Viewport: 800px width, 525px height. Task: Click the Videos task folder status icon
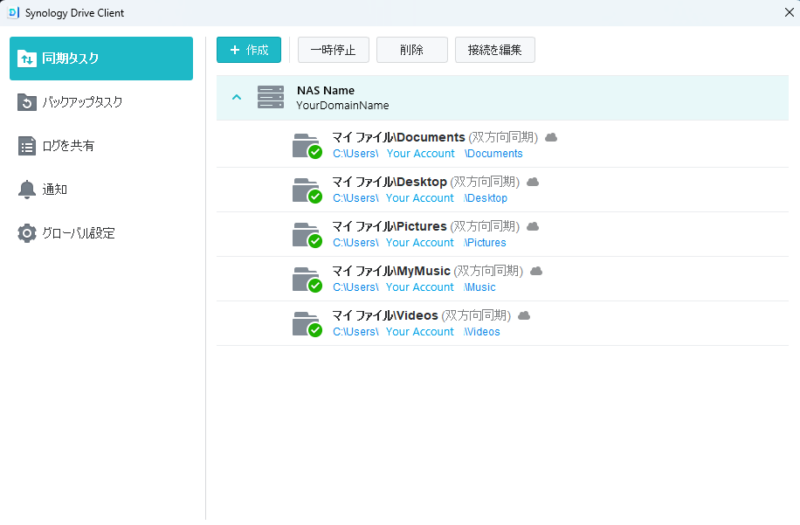307,323
